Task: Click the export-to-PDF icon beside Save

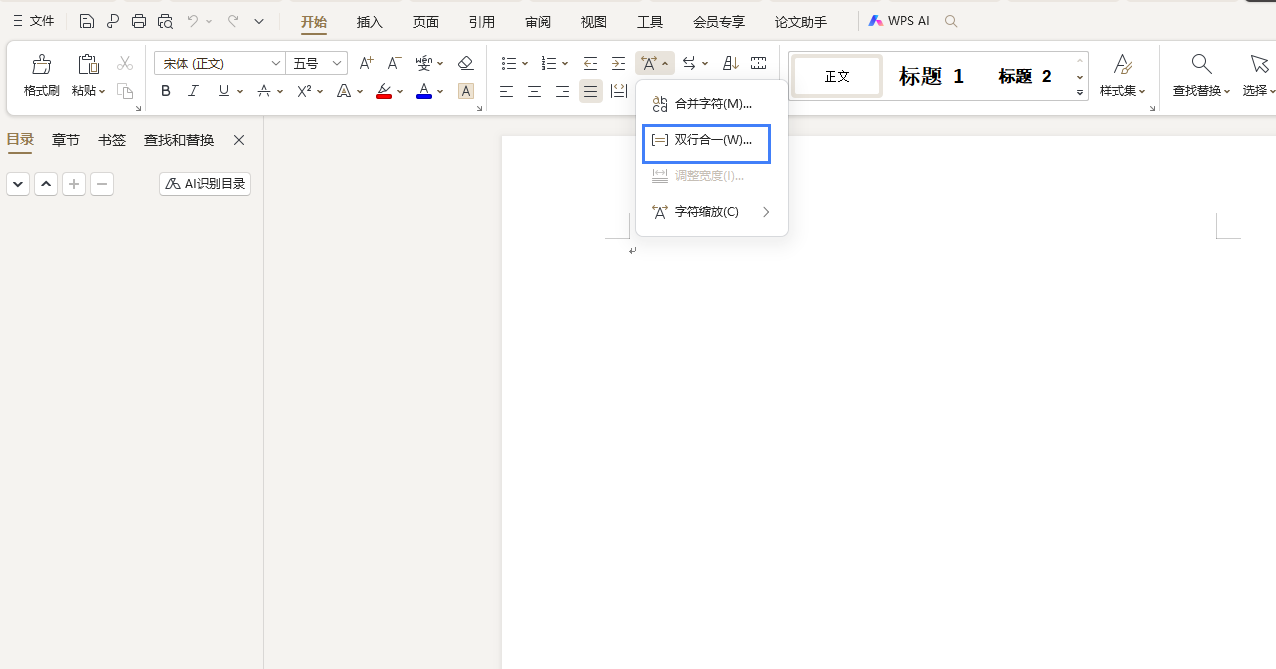Action: [x=113, y=21]
